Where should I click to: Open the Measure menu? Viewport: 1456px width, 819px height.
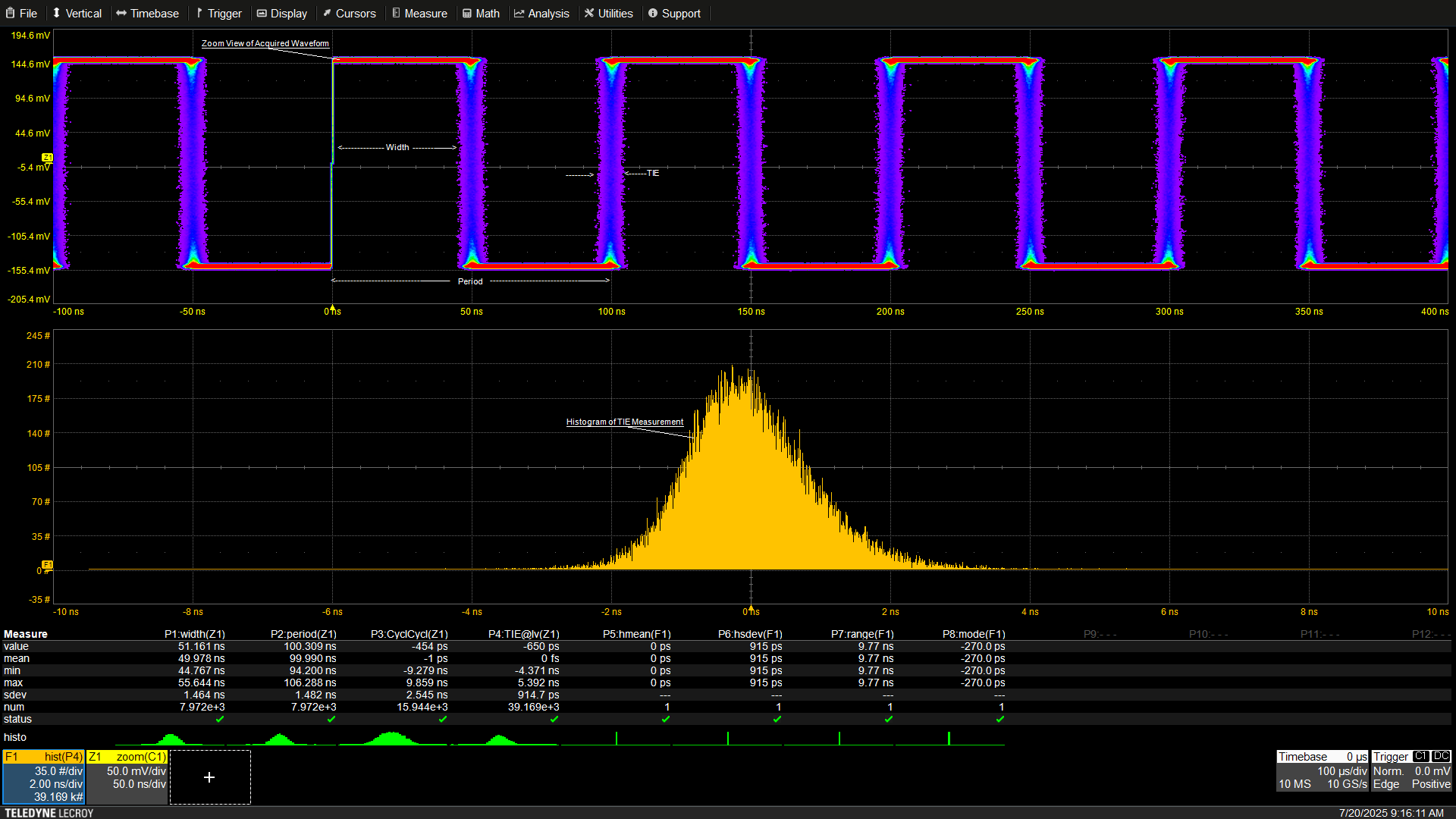pyautogui.click(x=419, y=14)
